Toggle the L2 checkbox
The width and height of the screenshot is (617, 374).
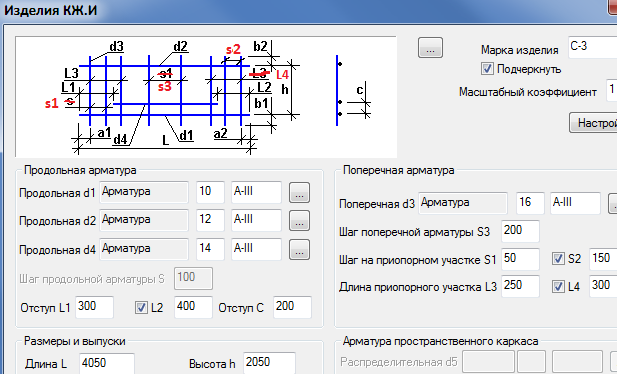(x=141, y=307)
